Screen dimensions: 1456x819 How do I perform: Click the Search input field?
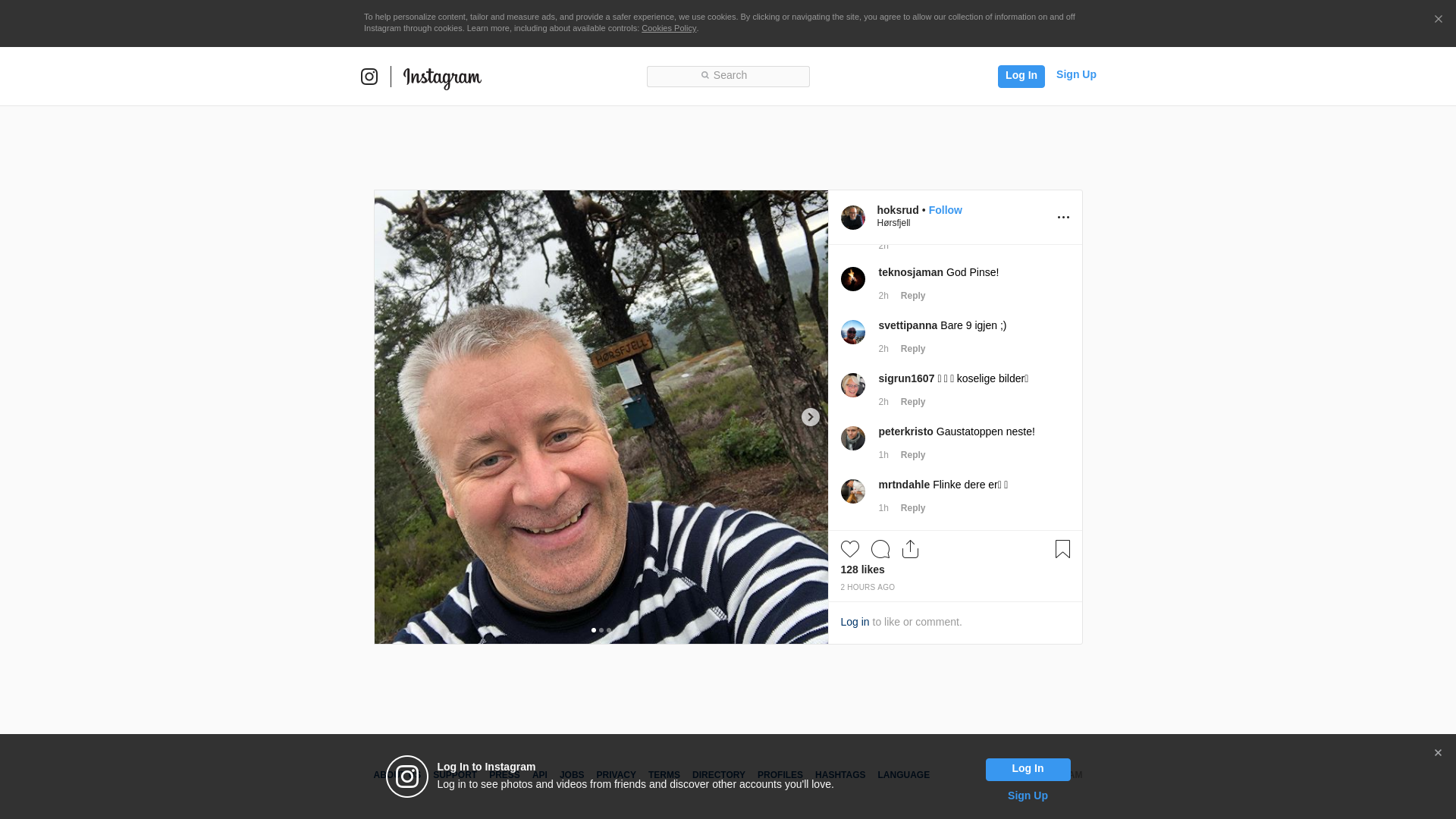click(728, 77)
